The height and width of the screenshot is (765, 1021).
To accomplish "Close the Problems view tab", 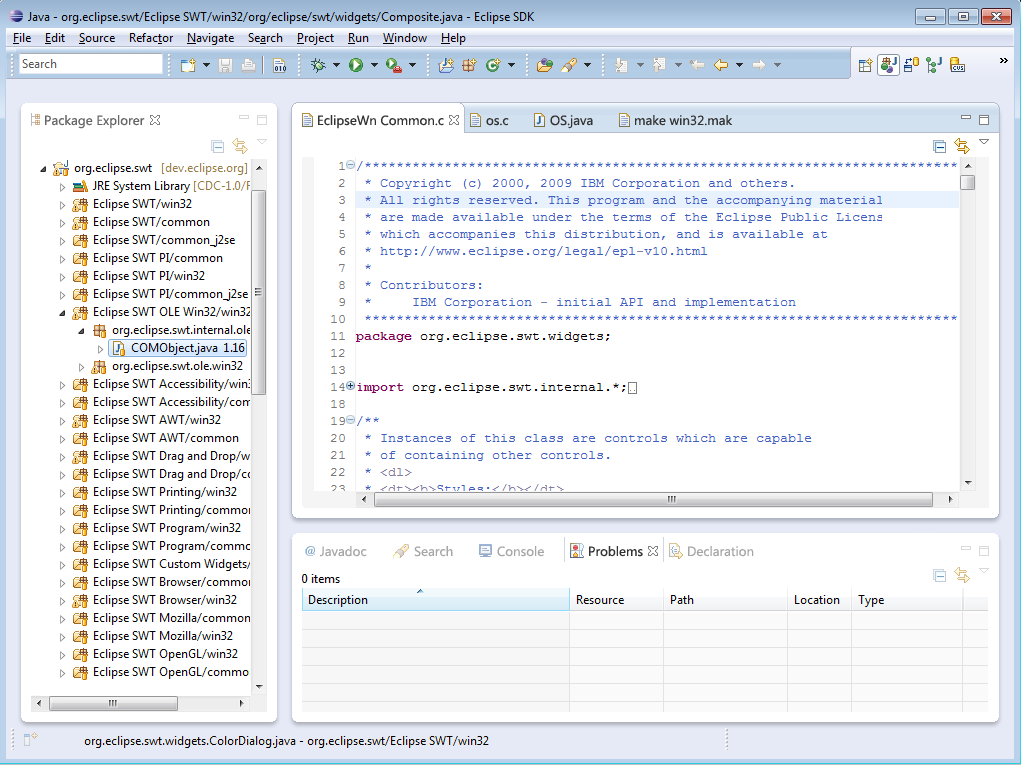I will click(x=652, y=551).
